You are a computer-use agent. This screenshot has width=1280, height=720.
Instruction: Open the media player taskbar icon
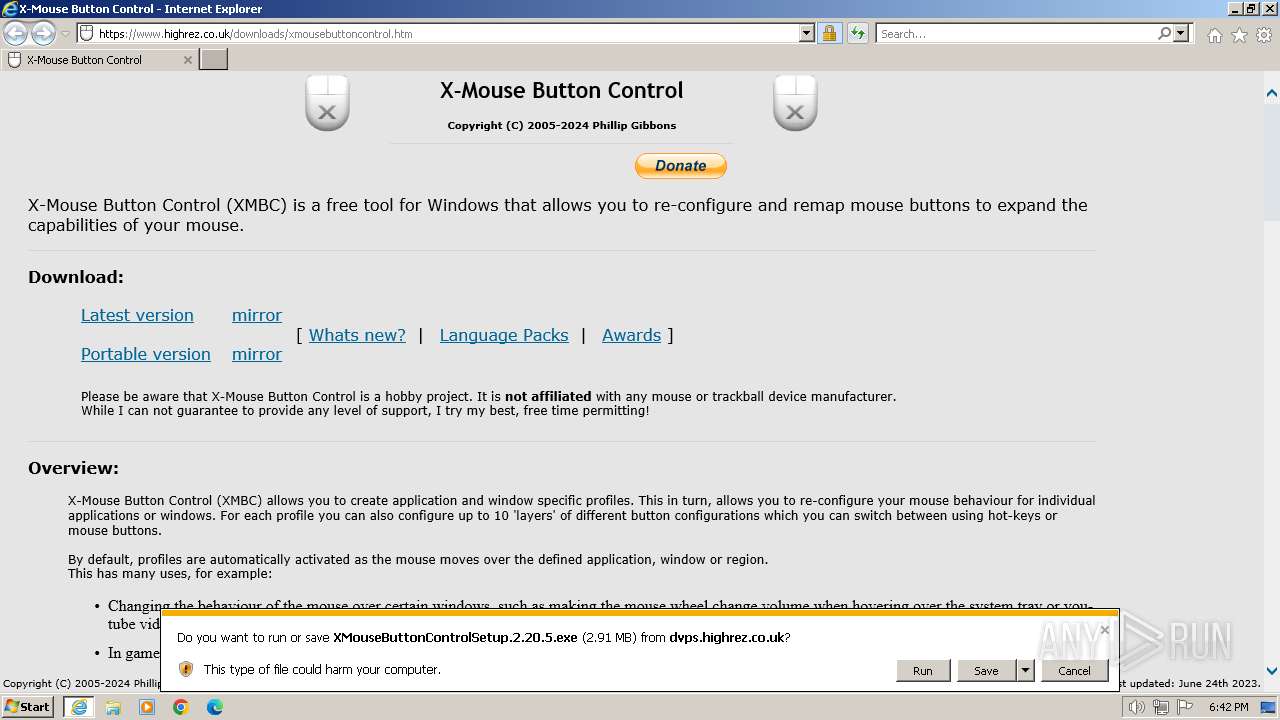(x=147, y=707)
